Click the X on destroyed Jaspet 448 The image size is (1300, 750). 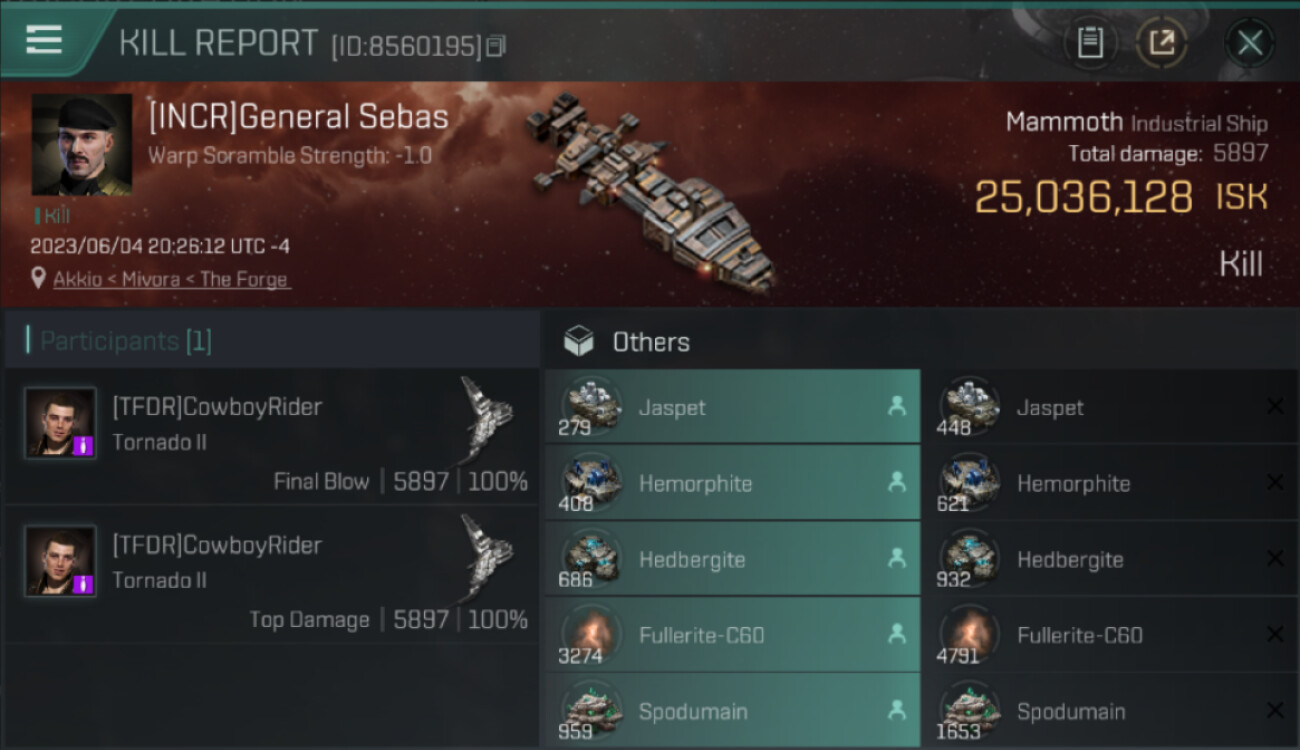(x=1275, y=407)
